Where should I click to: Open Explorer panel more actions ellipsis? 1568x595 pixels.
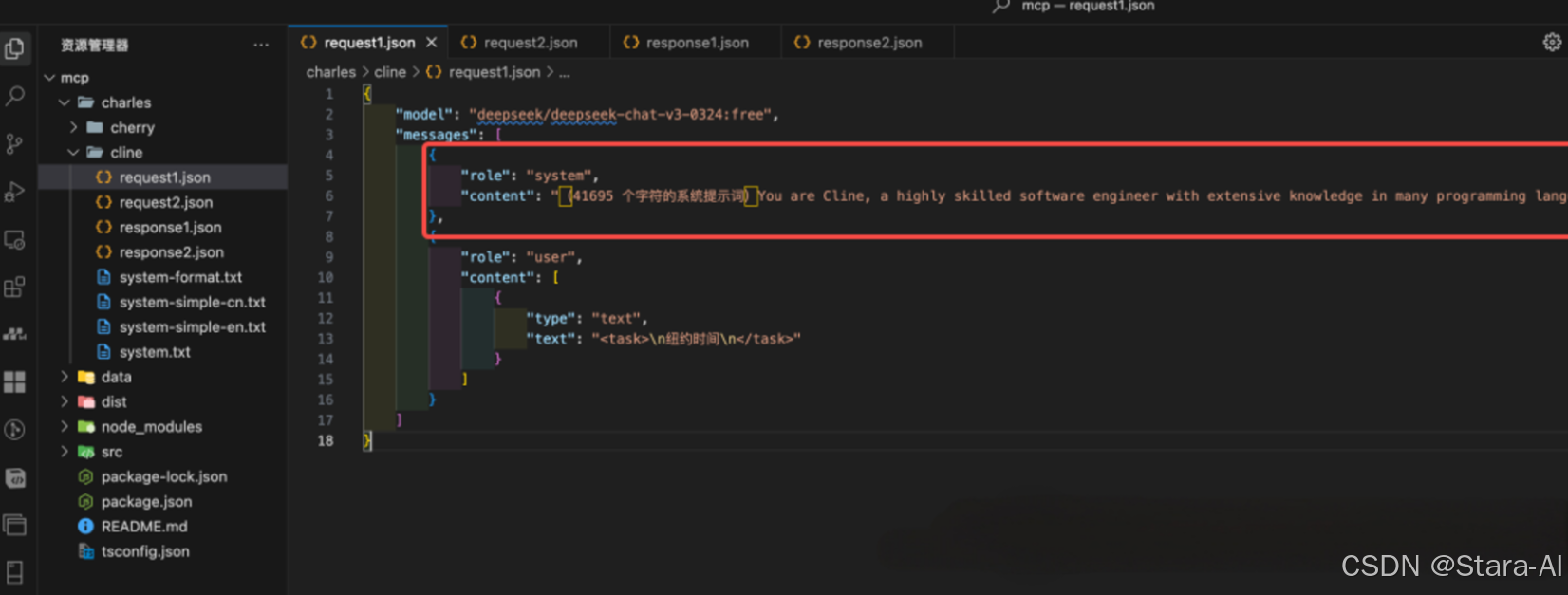[261, 45]
